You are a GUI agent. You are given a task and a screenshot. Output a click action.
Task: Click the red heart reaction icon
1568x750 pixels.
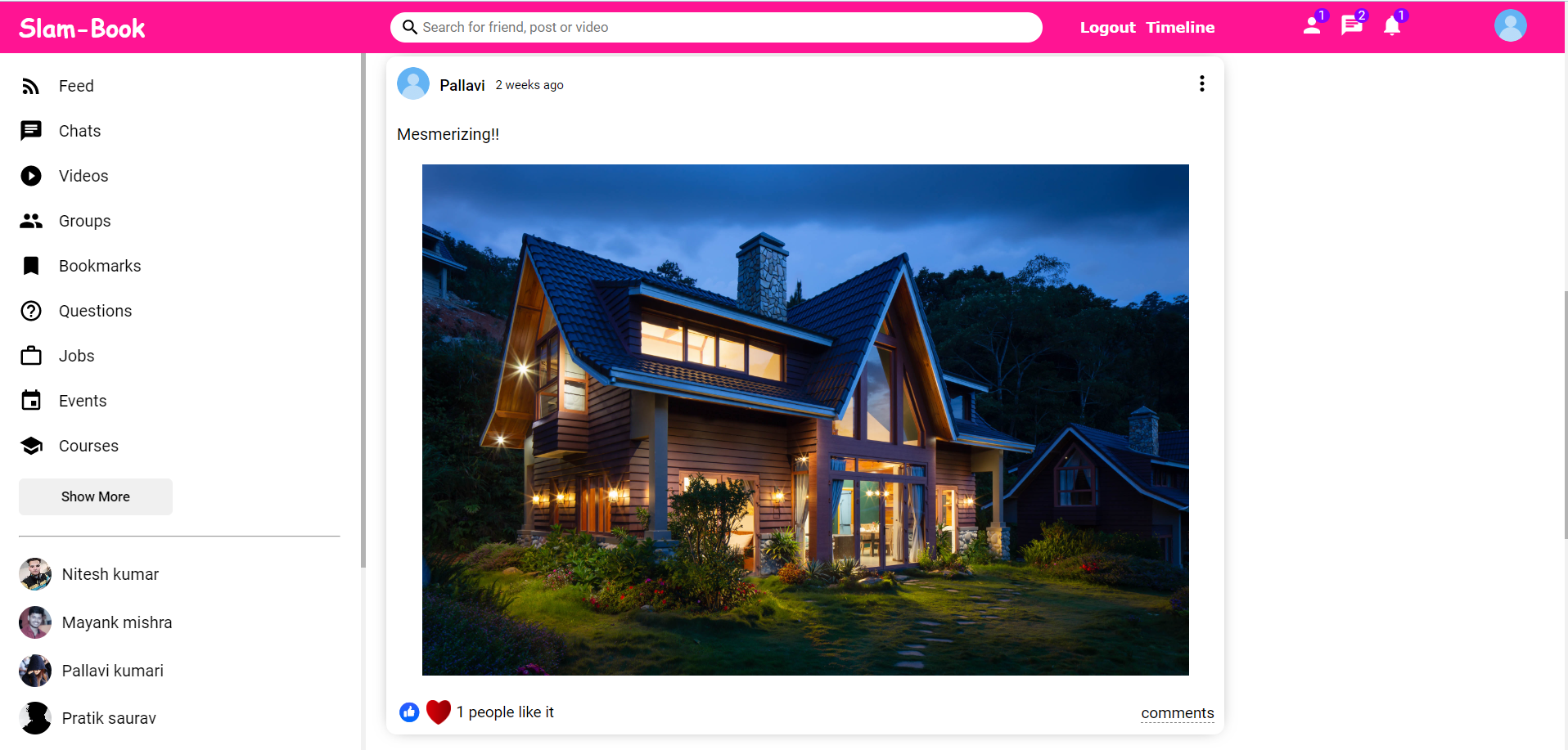pos(439,712)
